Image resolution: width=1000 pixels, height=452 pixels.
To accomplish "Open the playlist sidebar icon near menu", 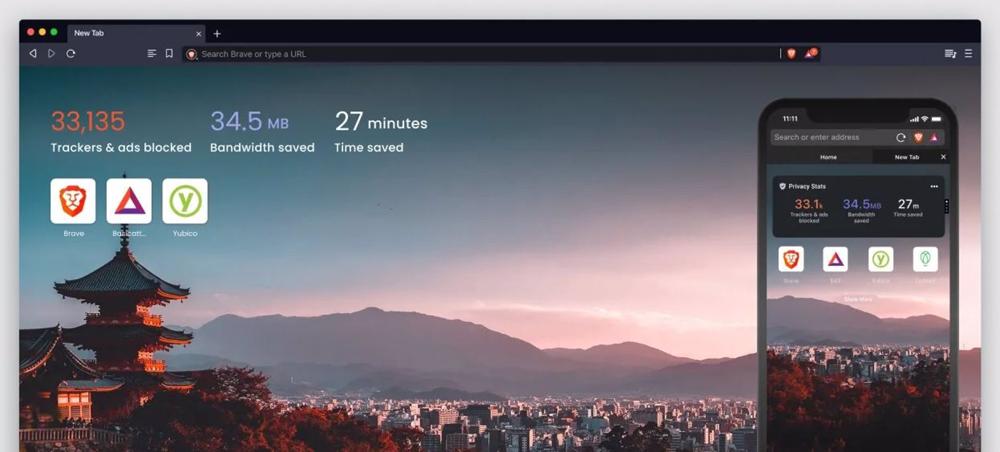I will point(950,54).
